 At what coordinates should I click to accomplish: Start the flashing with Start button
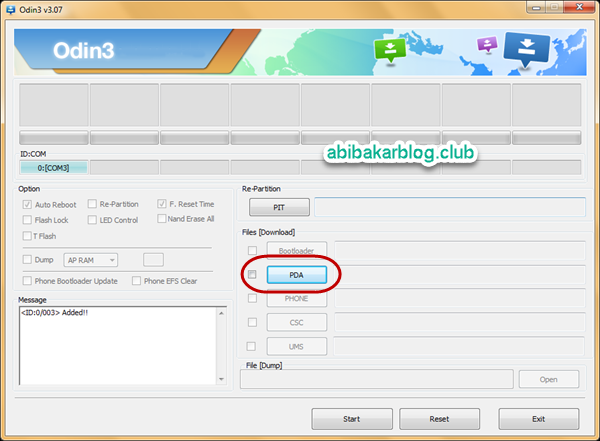pyautogui.click(x=352, y=419)
